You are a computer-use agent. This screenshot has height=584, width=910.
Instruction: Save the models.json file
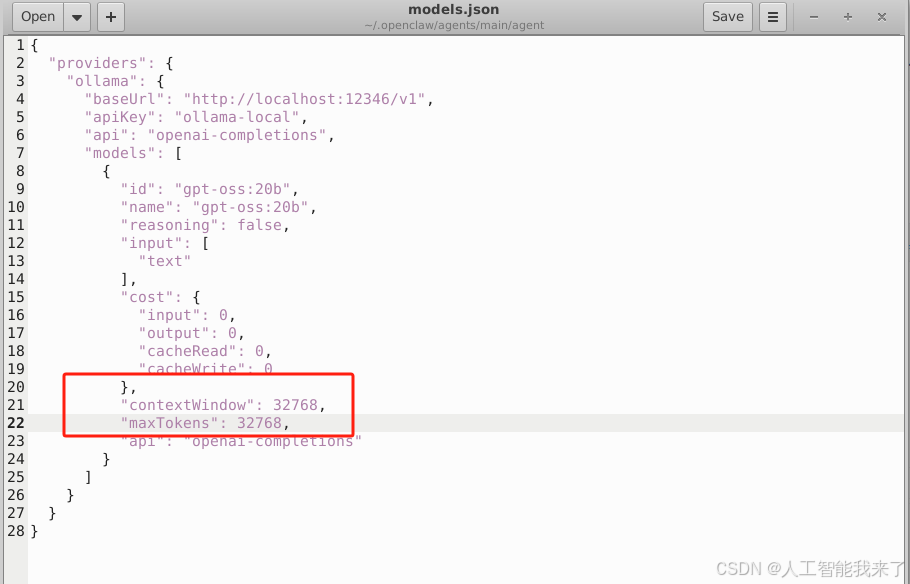(x=728, y=17)
